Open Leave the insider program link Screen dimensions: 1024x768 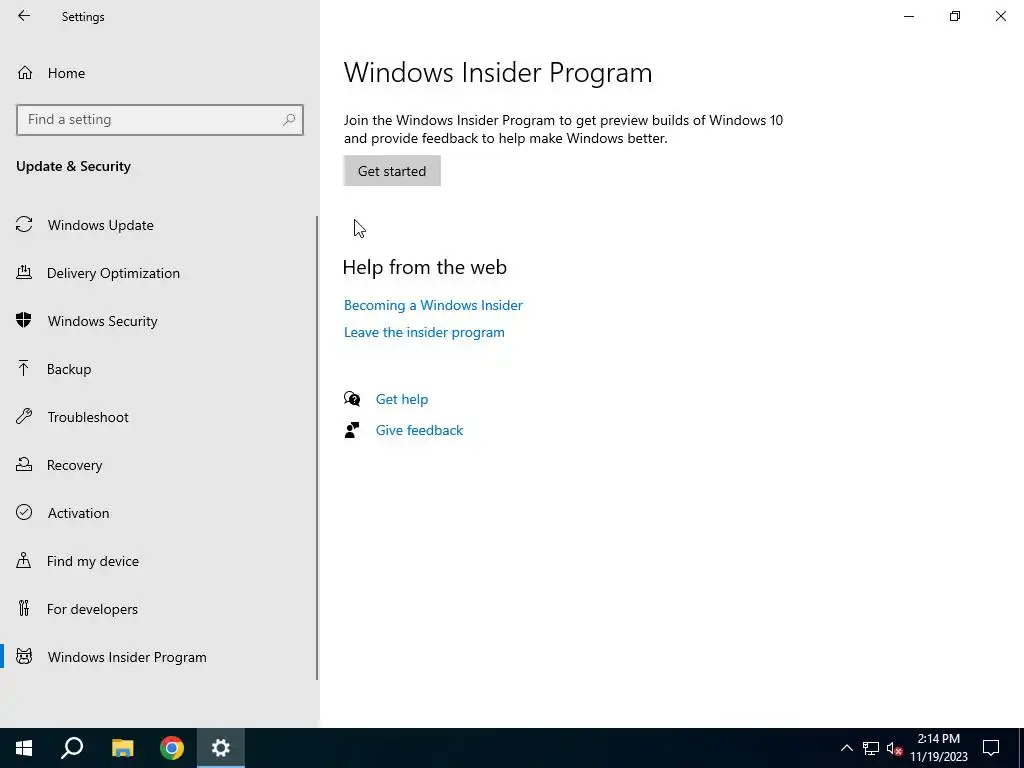coord(424,332)
